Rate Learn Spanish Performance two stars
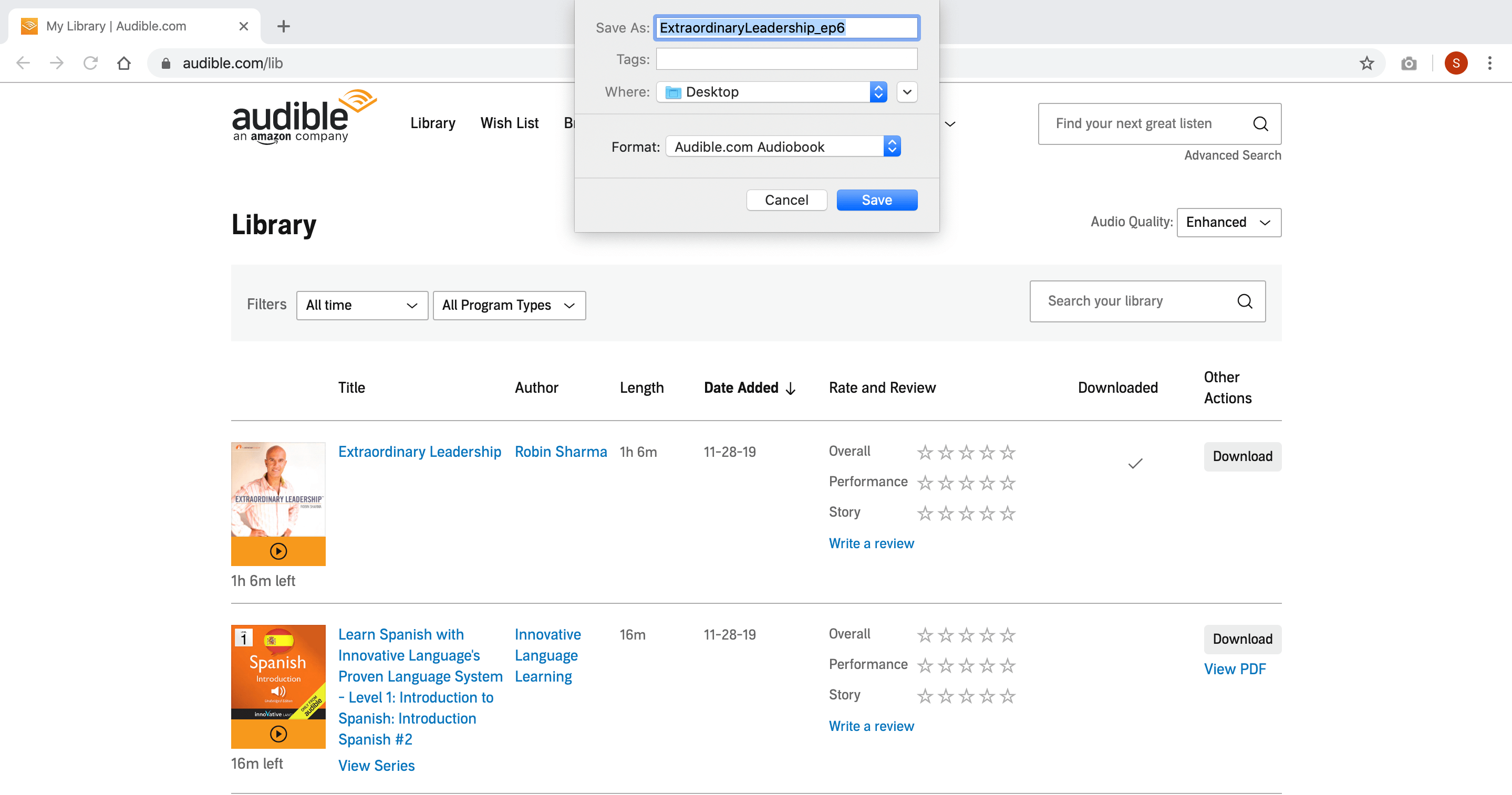Viewport: 1512px width, 795px height. (x=946, y=665)
